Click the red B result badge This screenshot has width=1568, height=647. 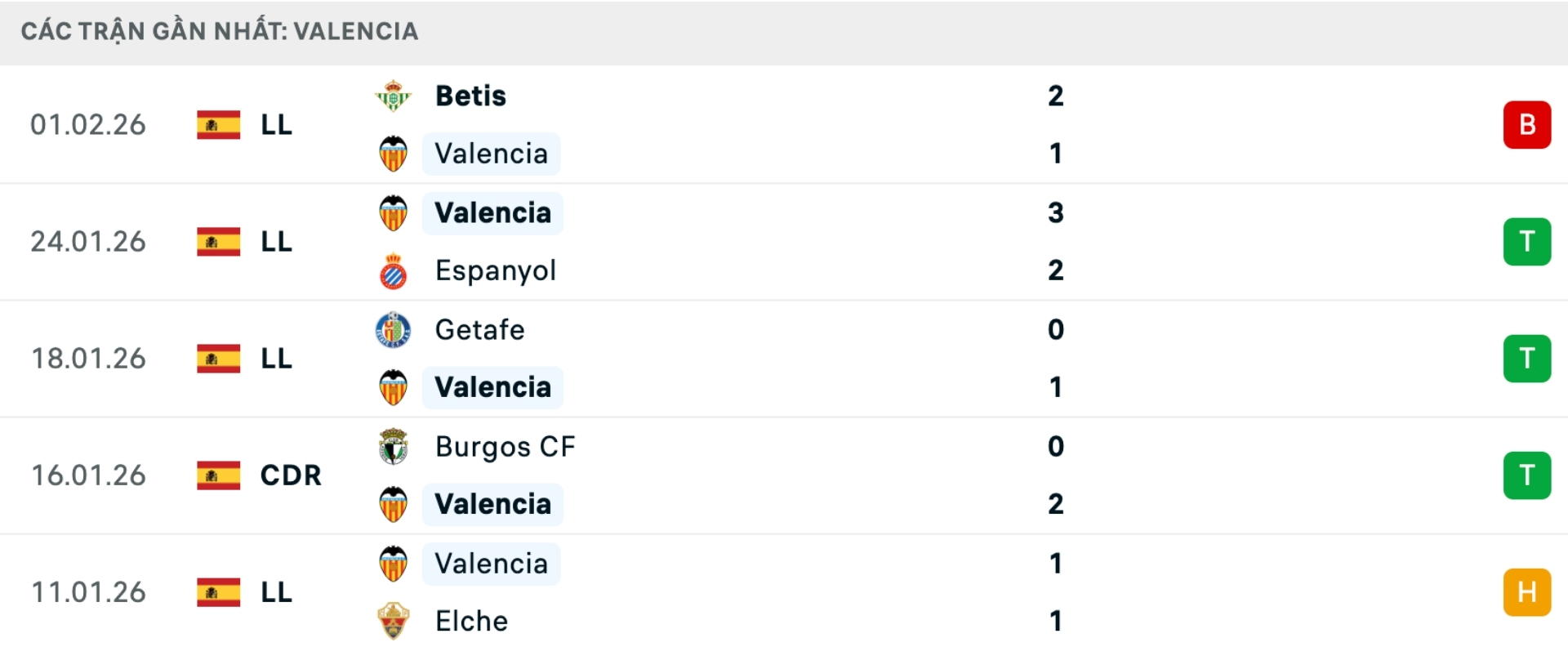tap(1527, 125)
